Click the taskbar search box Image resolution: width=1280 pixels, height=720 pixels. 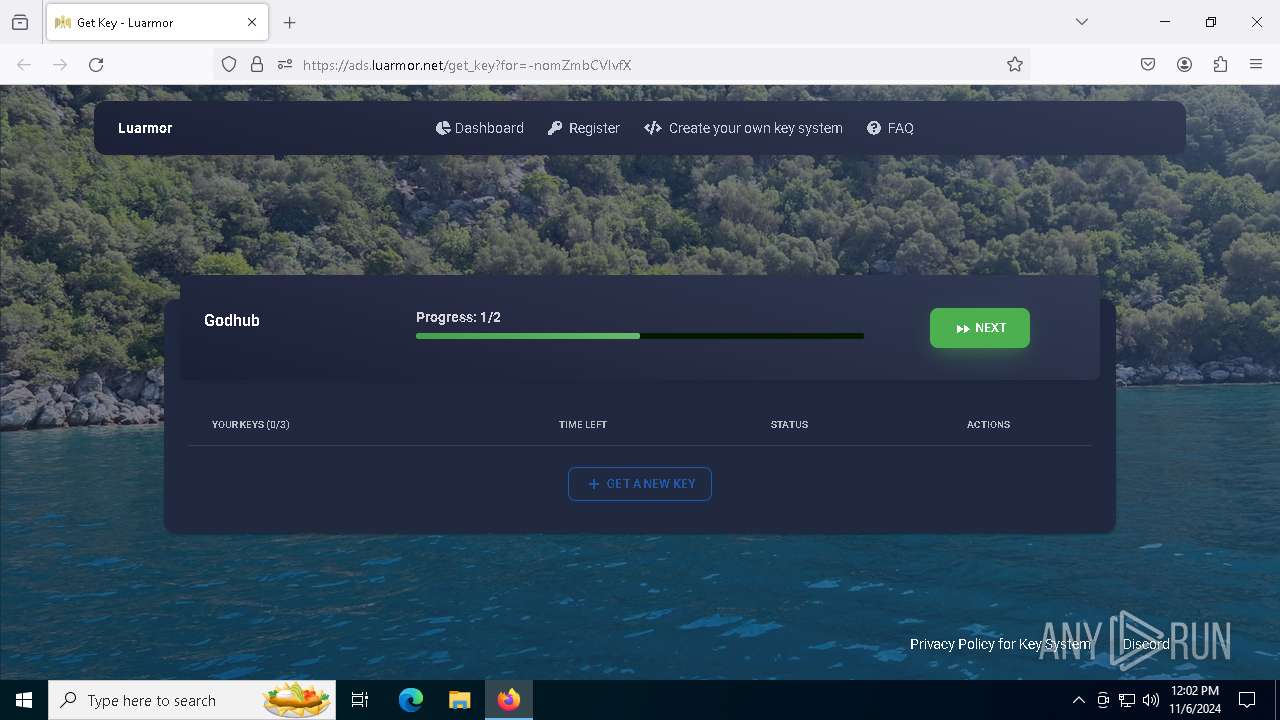click(192, 700)
